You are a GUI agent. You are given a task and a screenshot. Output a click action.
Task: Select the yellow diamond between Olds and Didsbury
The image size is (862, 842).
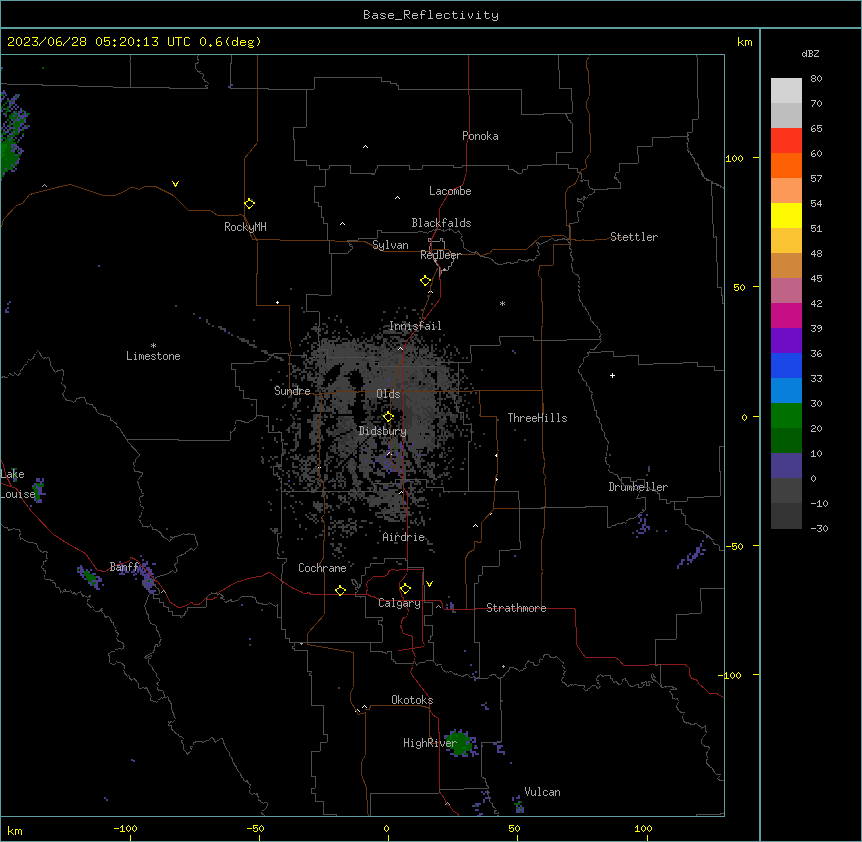(x=388, y=417)
